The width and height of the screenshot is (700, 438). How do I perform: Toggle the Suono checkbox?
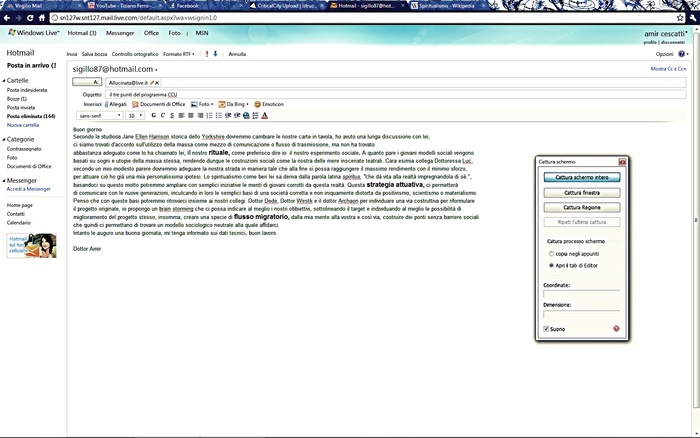click(x=546, y=329)
